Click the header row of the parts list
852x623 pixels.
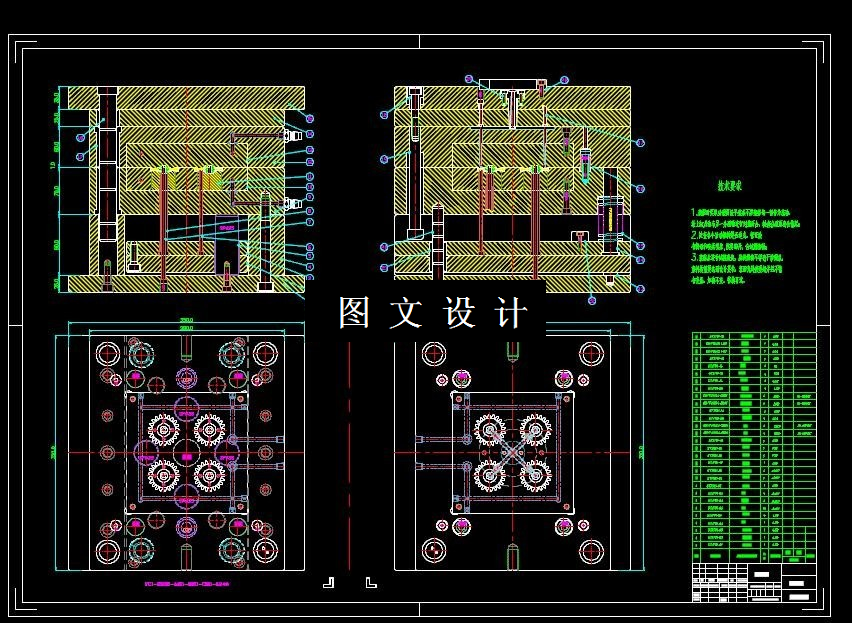(x=754, y=556)
